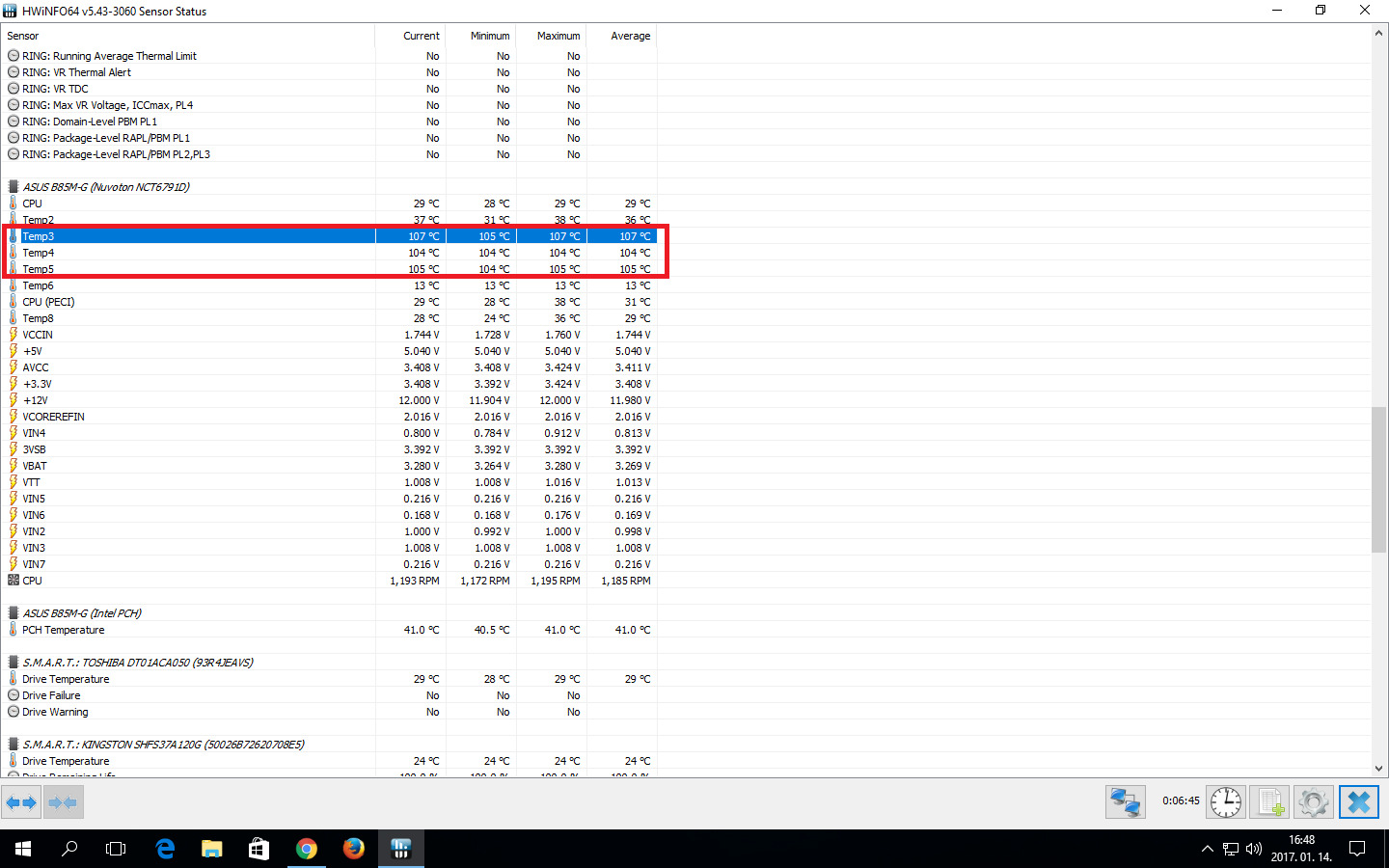Click the expand sensor columns arrows button
This screenshot has height=868, width=1389.
[x=21, y=801]
